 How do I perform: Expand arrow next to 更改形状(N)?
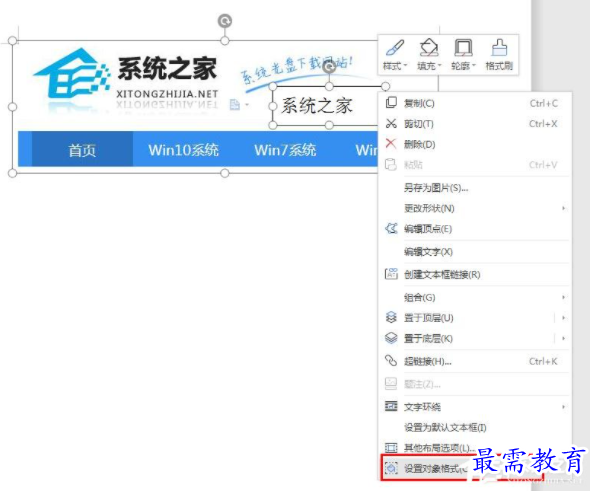[563, 208]
